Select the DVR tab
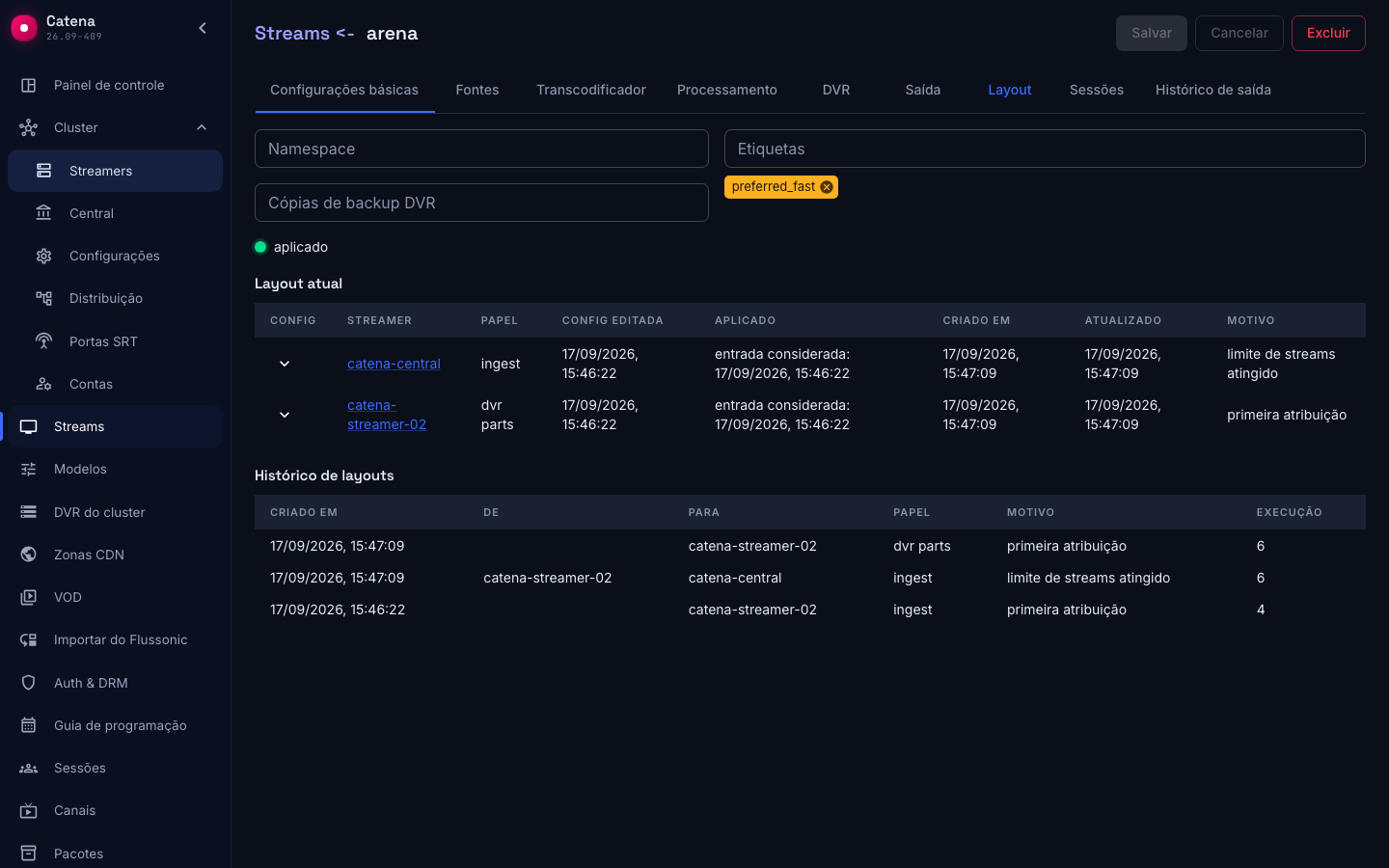1389x868 pixels. pos(836,90)
